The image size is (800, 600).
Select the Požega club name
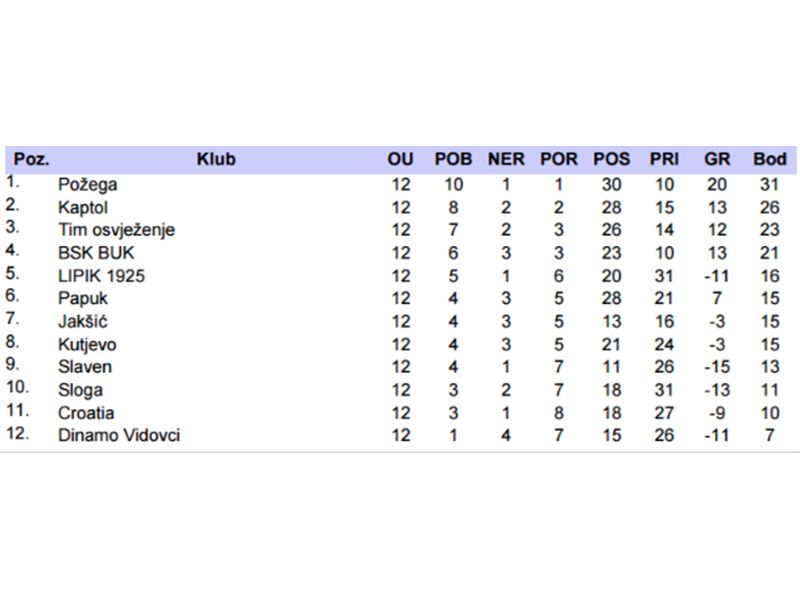tap(88, 185)
